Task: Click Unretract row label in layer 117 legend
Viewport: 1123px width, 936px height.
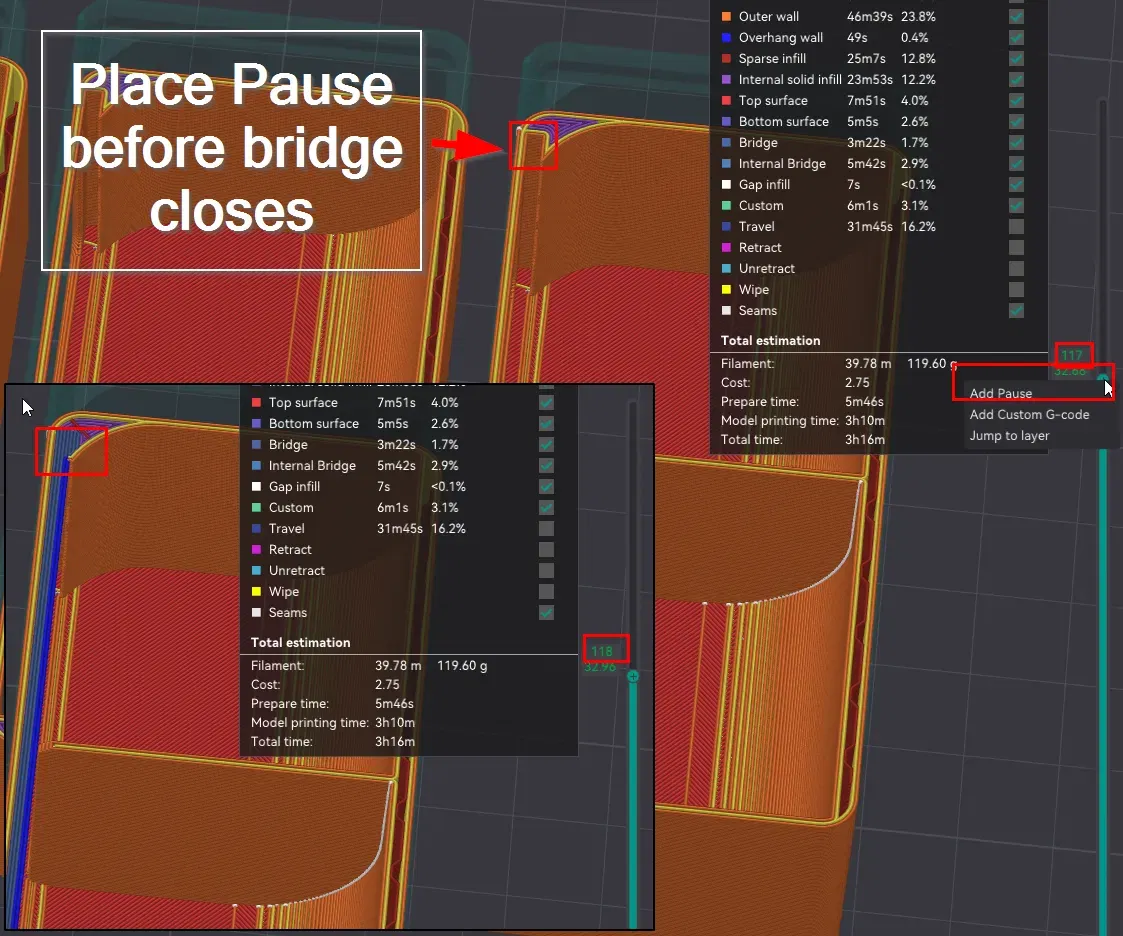Action: tap(766, 269)
